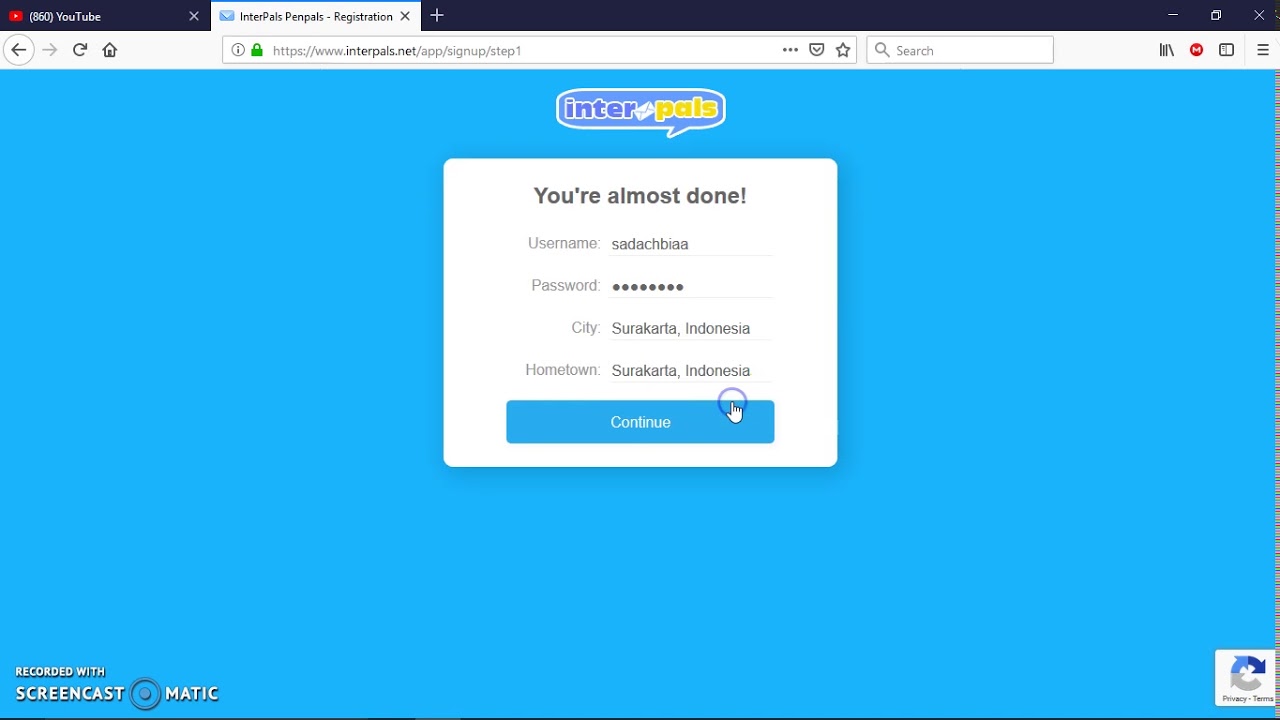Open the reCAPTCHA Privacy link
Image resolution: width=1280 pixels, height=720 pixels.
click(1233, 699)
